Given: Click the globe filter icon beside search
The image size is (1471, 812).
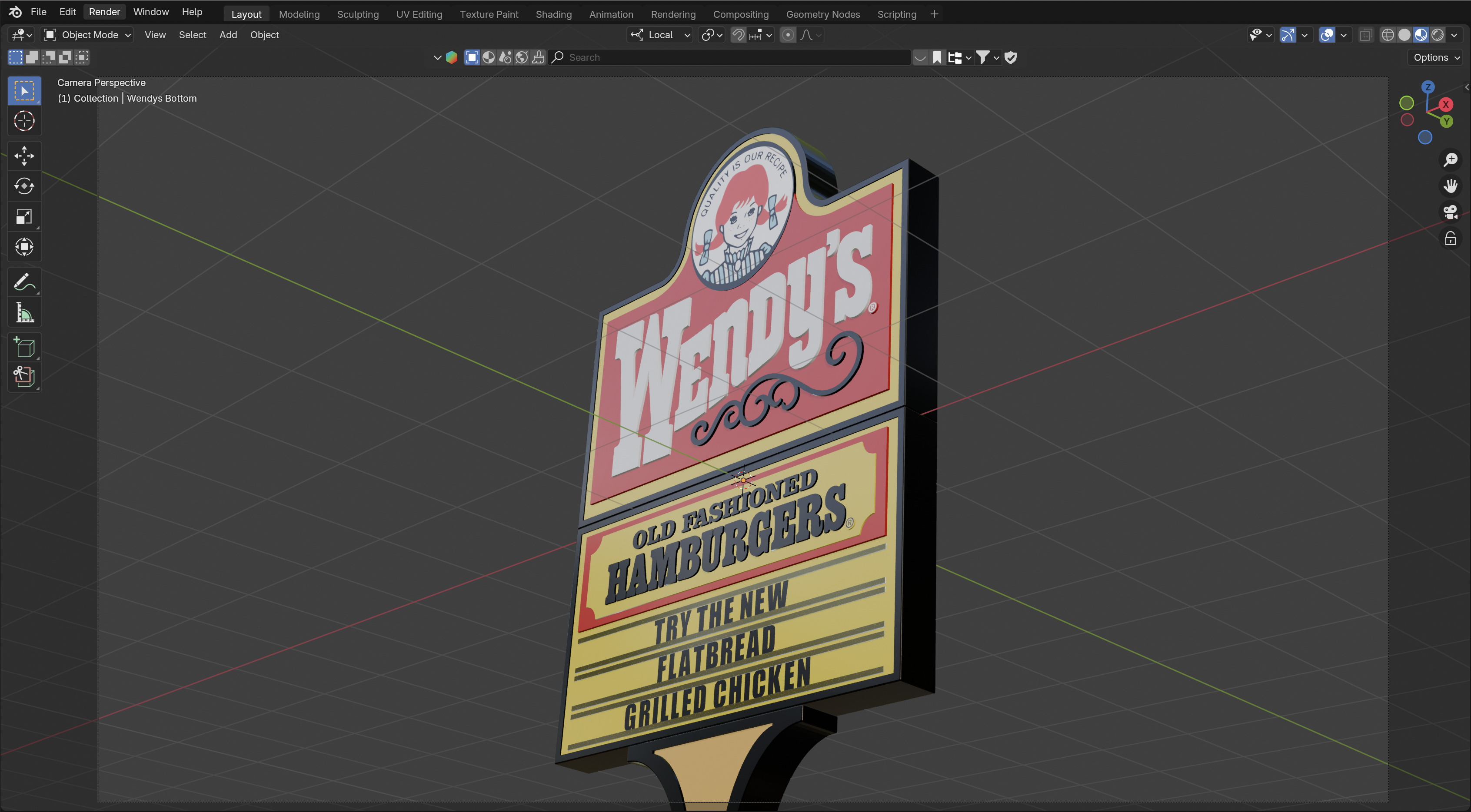Looking at the screenshot, I should pyautogui.click(x=521, y=57).
